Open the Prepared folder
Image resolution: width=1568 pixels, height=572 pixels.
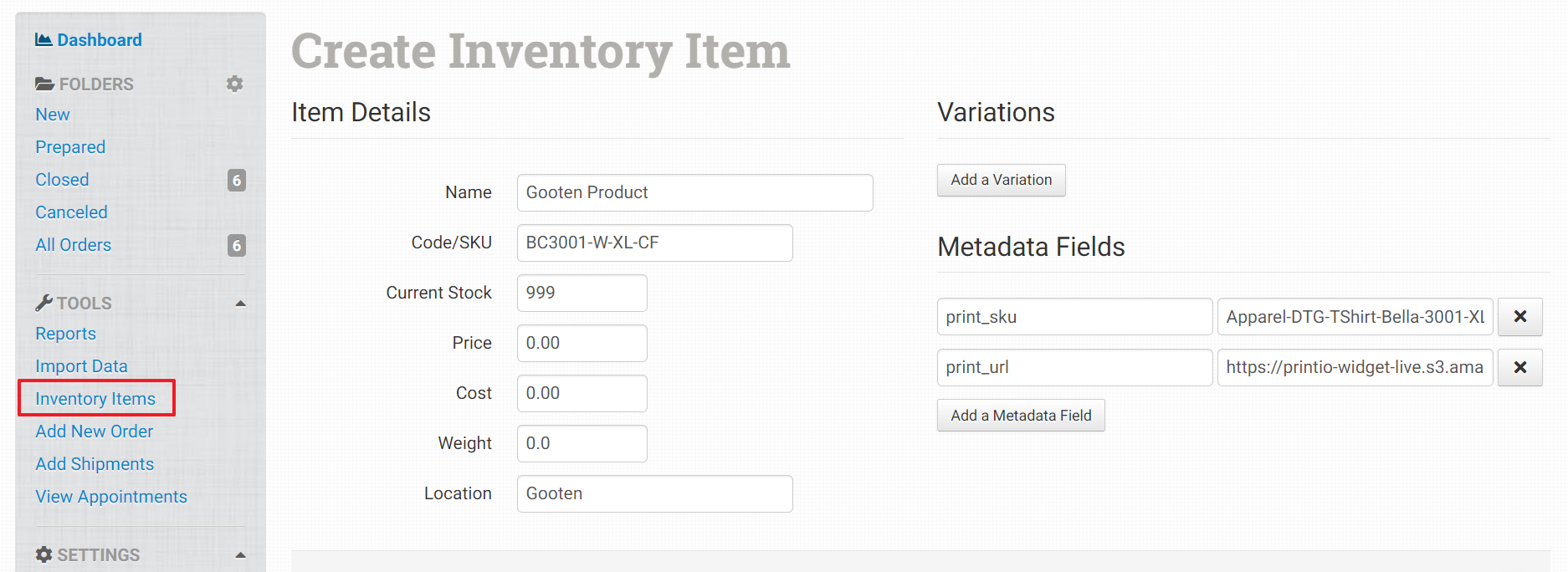[x=70, y=147]
